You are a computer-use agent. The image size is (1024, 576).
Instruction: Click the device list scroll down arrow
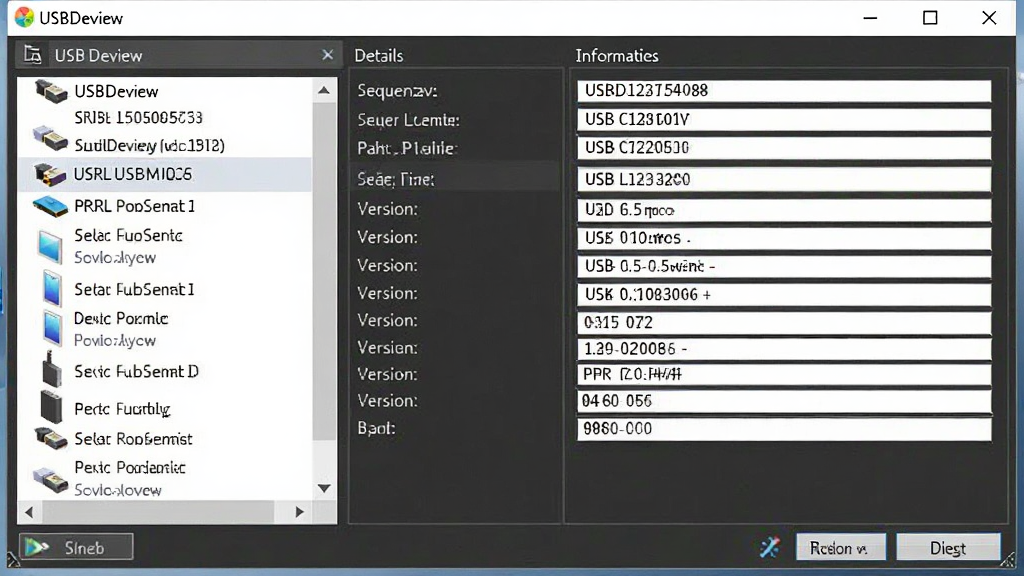[x=324, y=488]
